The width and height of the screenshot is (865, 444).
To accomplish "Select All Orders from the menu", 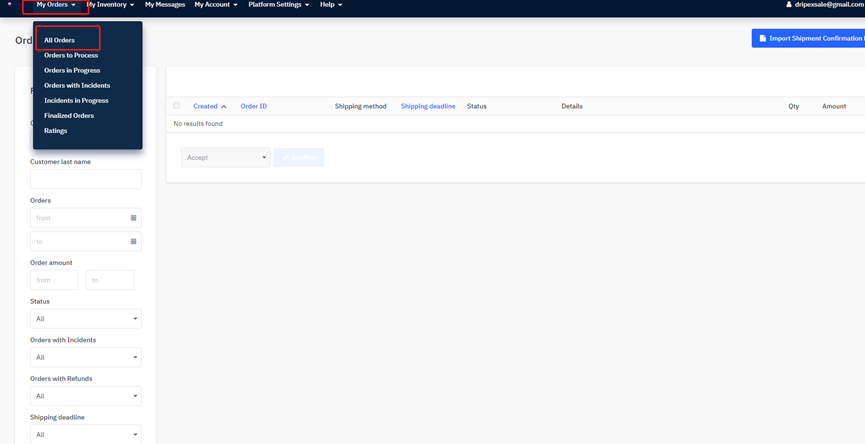I will [59, 40].
